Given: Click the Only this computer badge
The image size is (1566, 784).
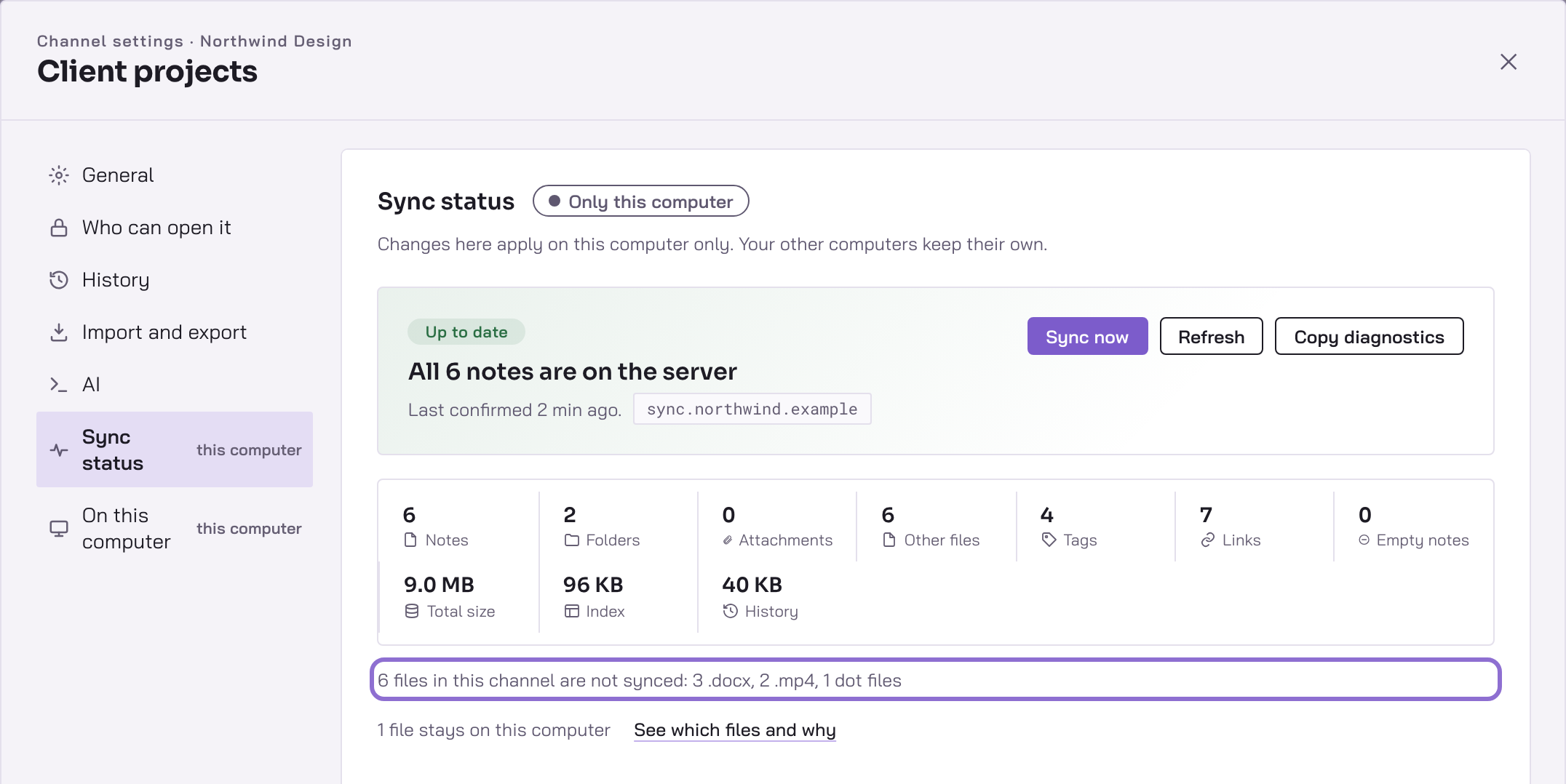Looking at the screenshot, I should click(x=640, y=201).
